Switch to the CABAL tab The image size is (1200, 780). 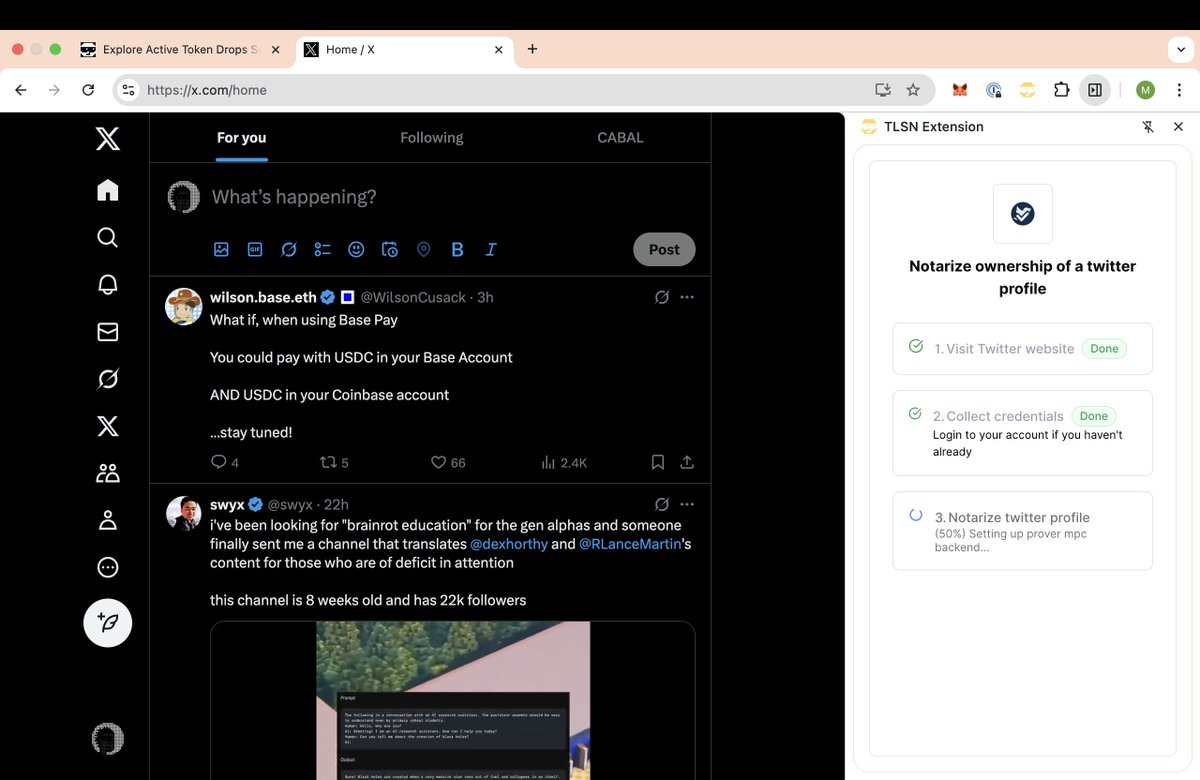[x=620, y=137]
